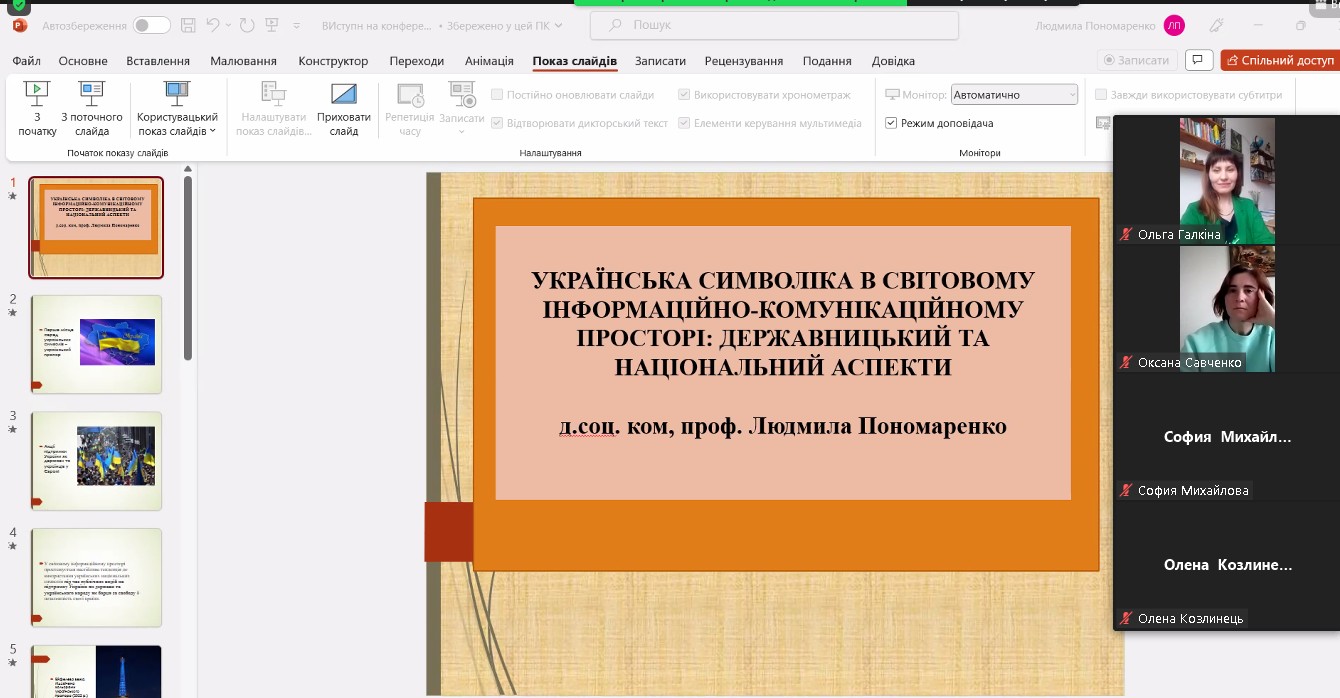This screenshot has width=1340, height=698.
Task: Open the 'Вставлення' ribbon tab
Action: click(x=158, y=61)
